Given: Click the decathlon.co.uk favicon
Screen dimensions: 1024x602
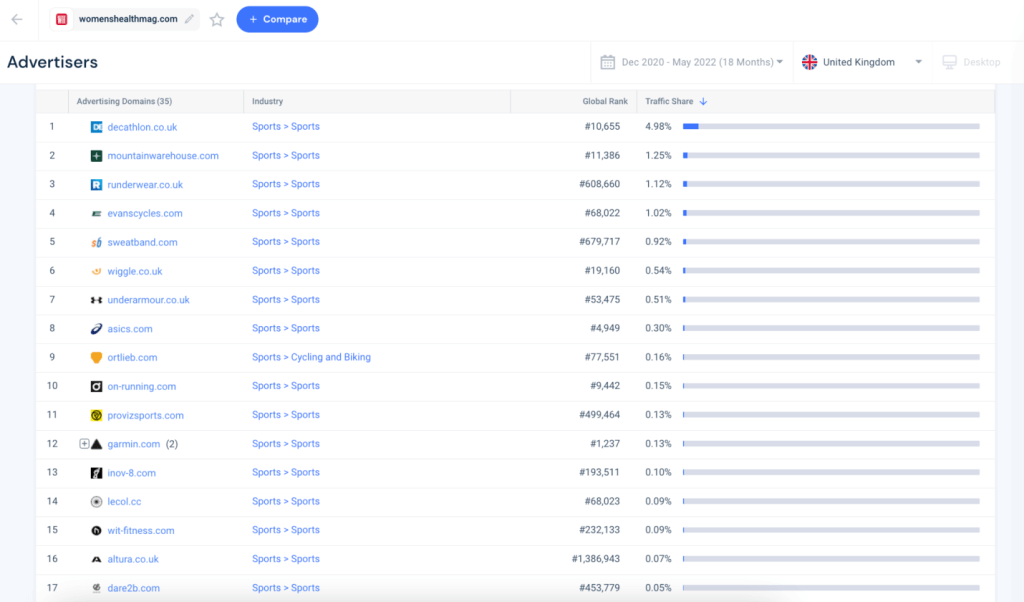Looking at the screenshot, I should click(96, 127).
